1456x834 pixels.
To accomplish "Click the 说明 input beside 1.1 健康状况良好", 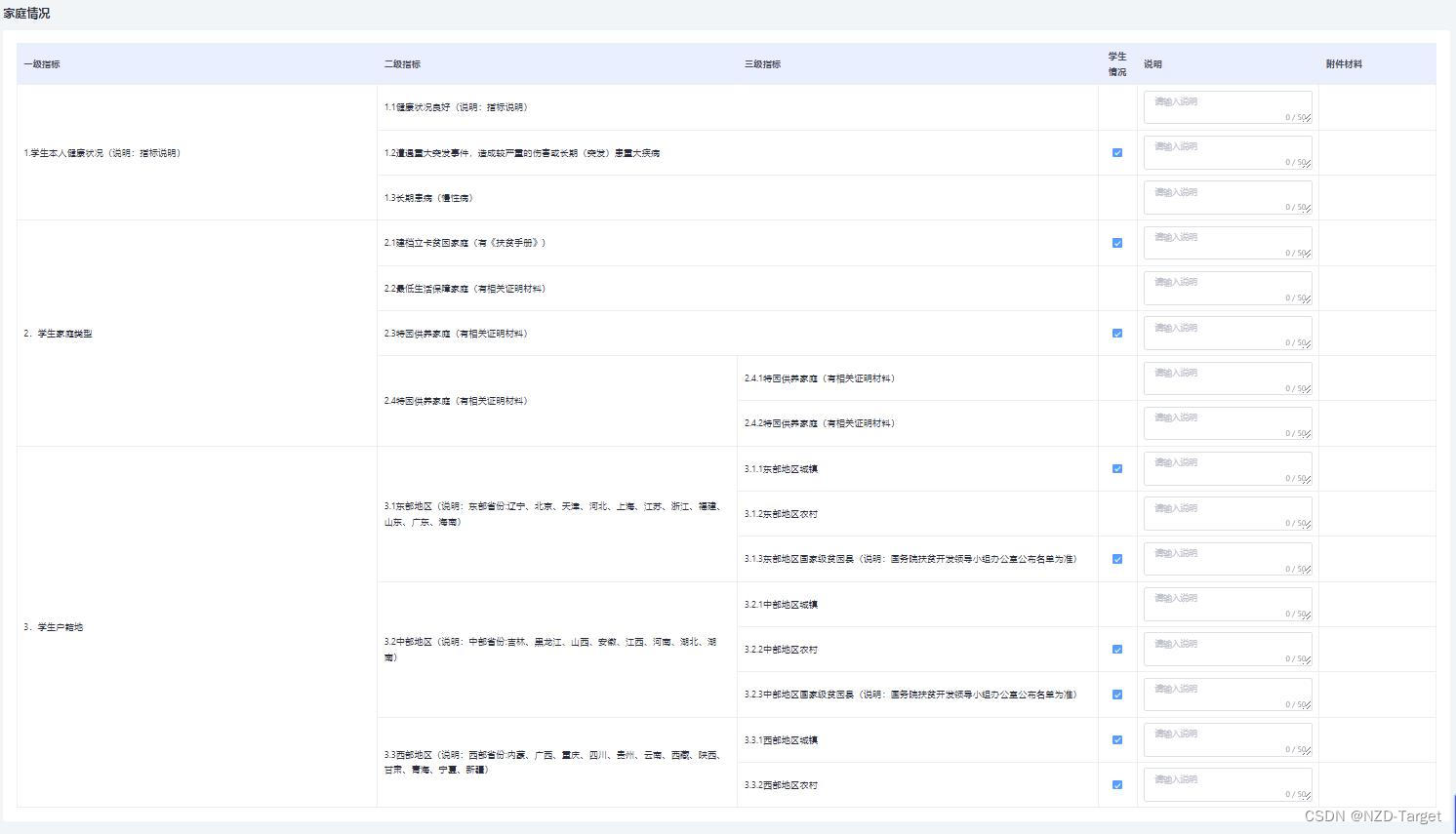I will tap(1227, 106).
